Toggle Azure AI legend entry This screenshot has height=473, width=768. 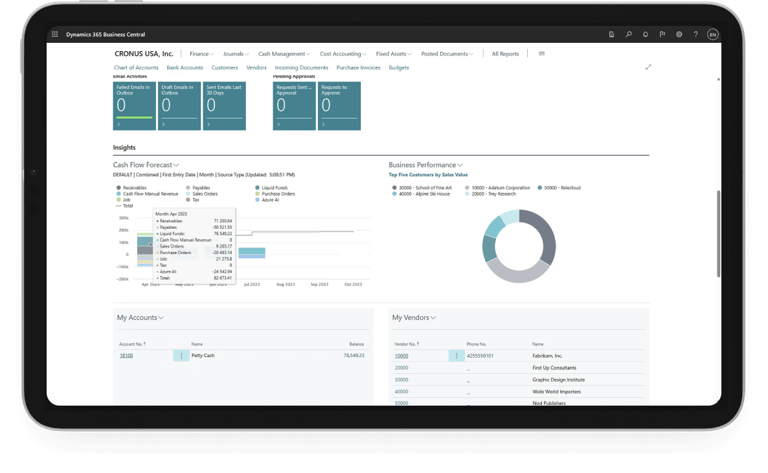[x=267, y=200]
